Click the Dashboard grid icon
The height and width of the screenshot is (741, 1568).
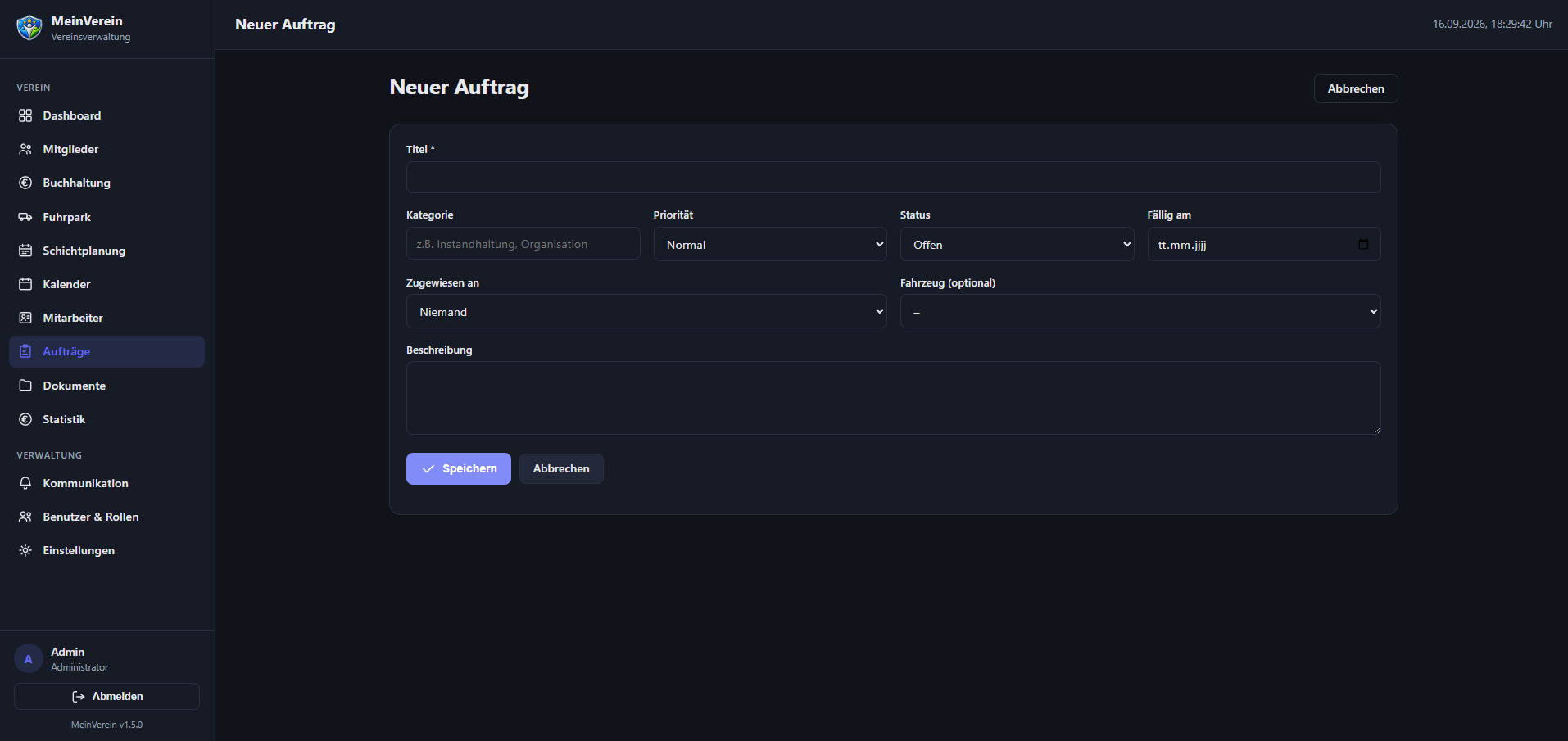tap(25, 115)
